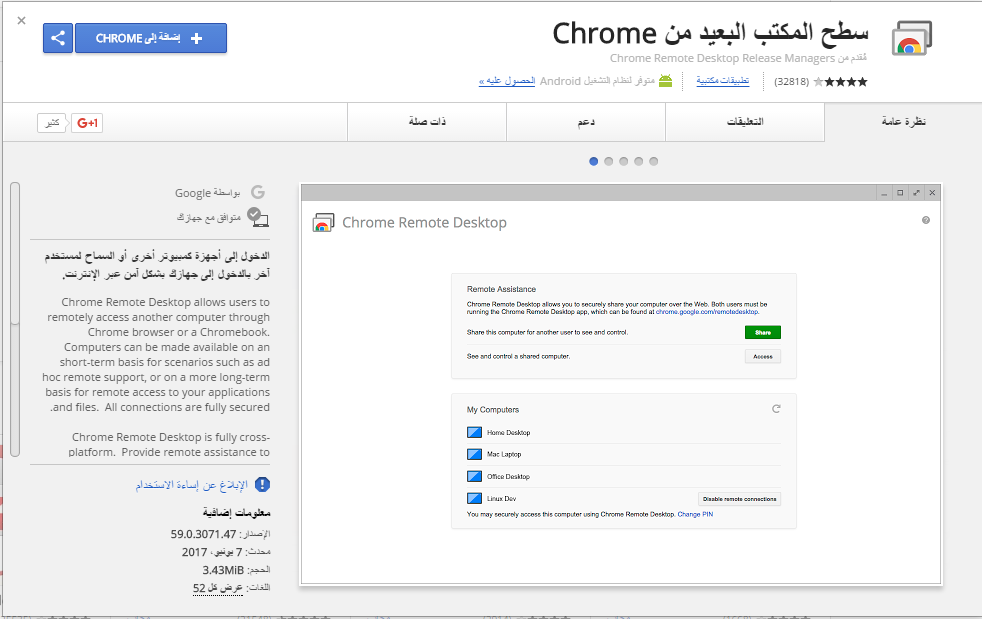Click the minimize icon in the preview window
Screen dimensions: 982x619
point(884,193)
